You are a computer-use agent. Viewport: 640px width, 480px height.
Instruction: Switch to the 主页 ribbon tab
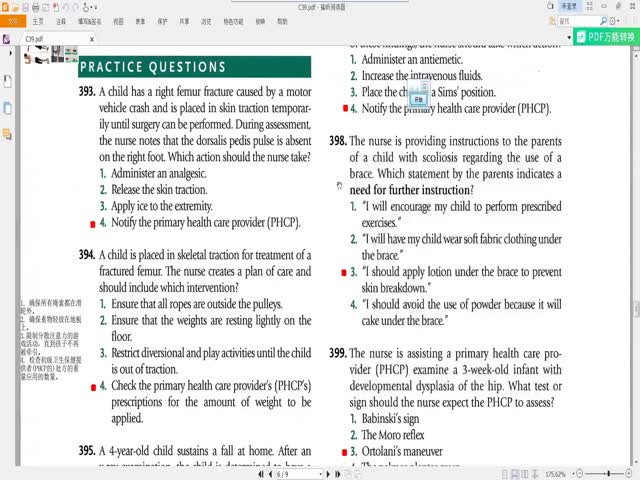(38, 20)
